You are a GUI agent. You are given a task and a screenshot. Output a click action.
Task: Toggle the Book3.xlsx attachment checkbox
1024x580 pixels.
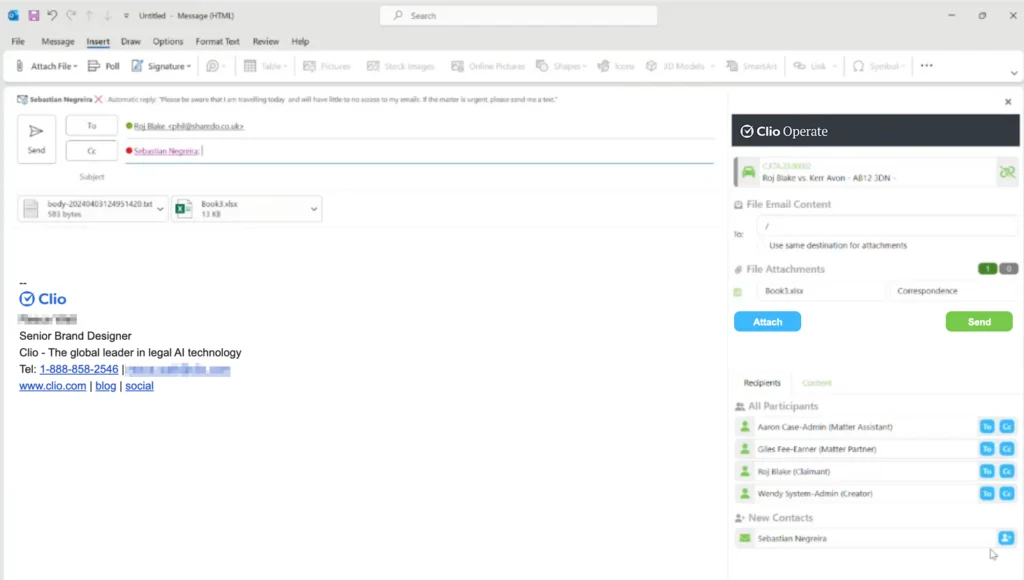coord(739,292)
